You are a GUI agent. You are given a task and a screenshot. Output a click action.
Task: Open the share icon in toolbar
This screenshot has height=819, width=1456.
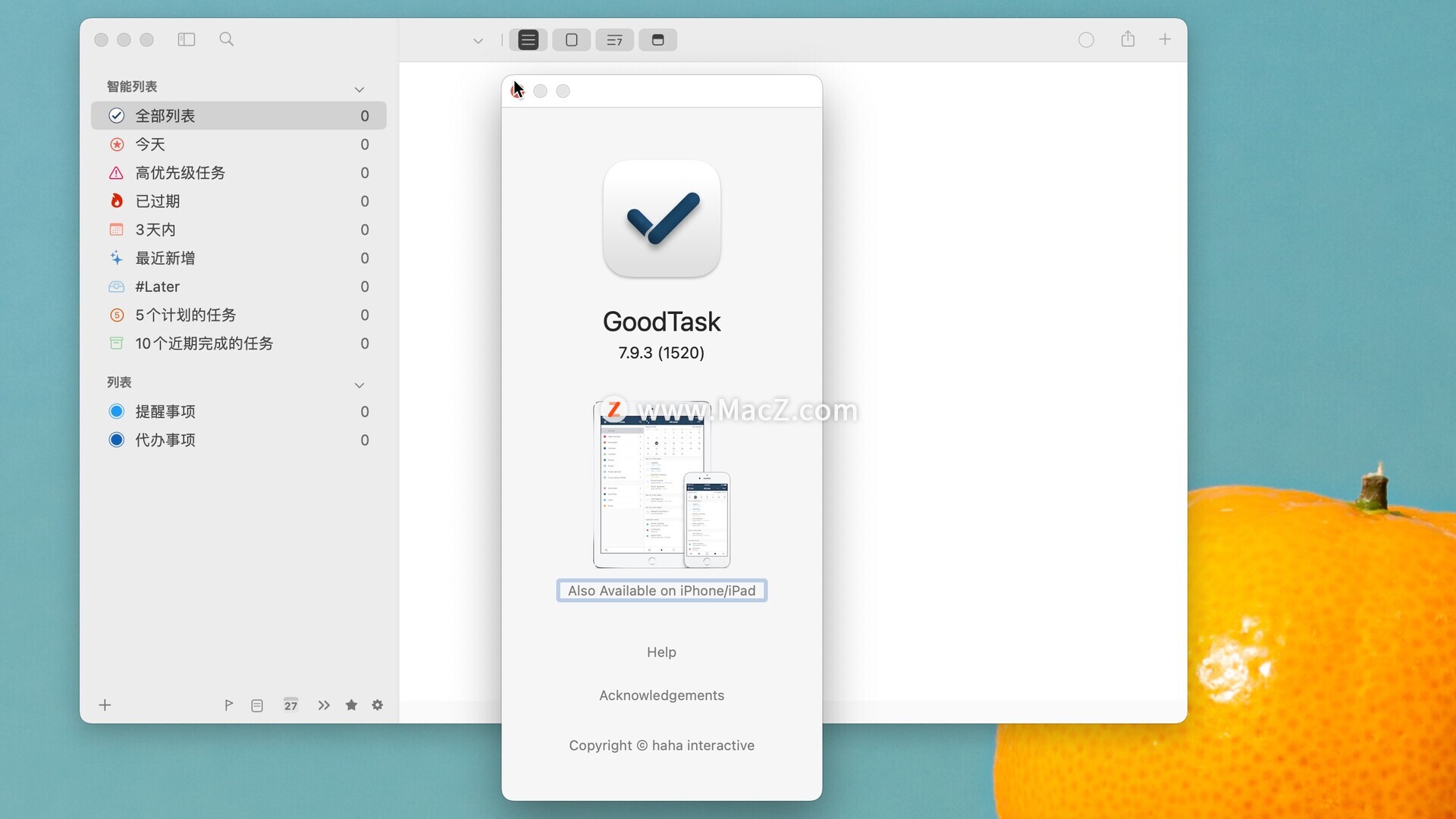1128,39
